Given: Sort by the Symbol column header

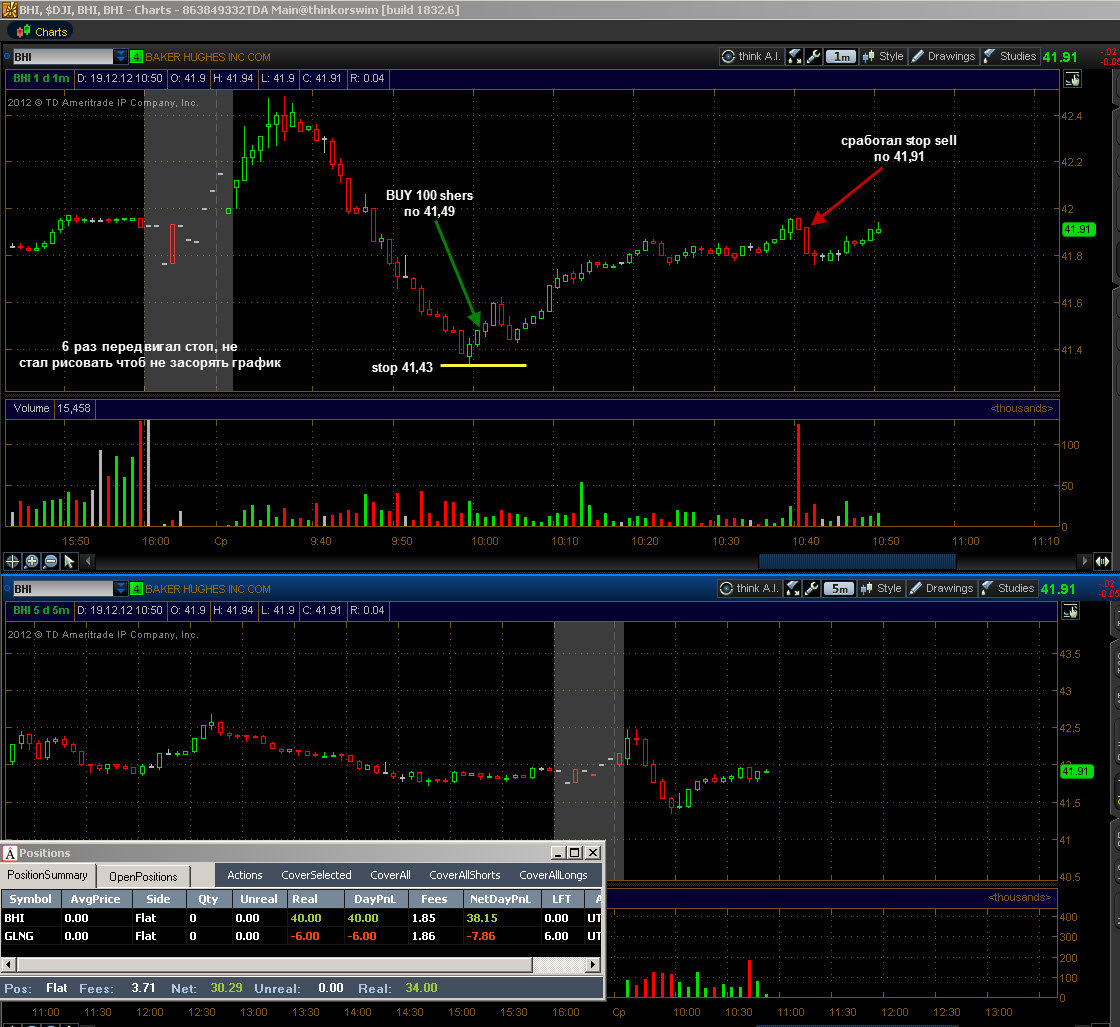Looking at the screenshot, I should 31,898.
